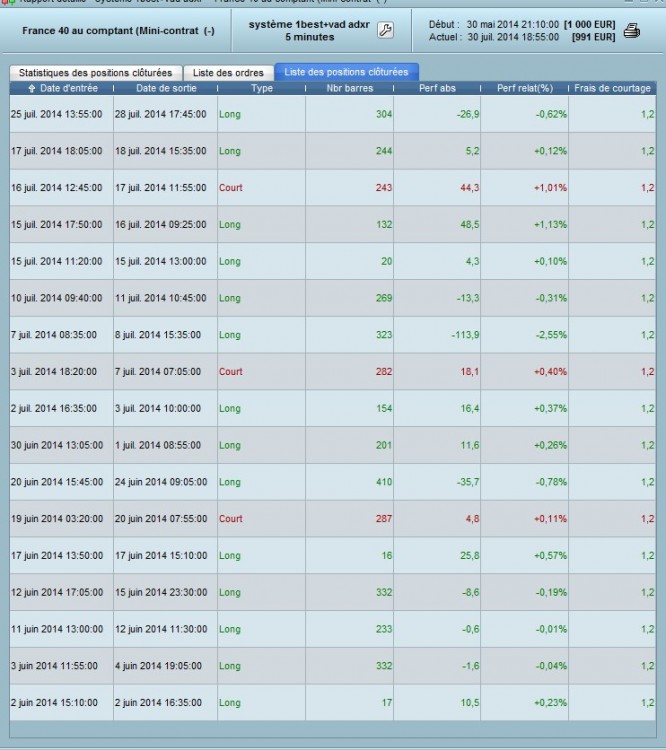Image resolution: width=666 pixels, height=750 pixels.
Task: Select the Court trade entered 16 juil. 2014
Action: (x=333, y=188)
